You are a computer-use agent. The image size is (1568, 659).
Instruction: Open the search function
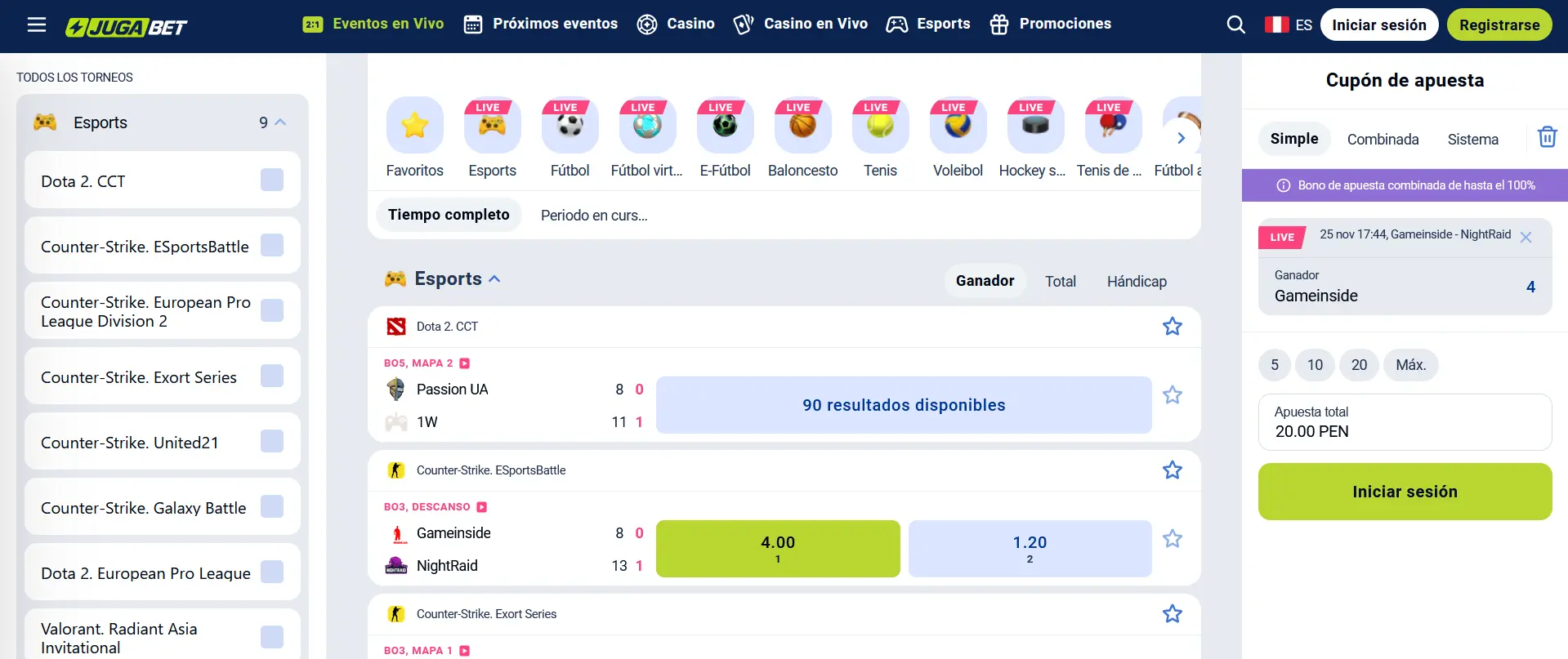tap(1235, 24)
